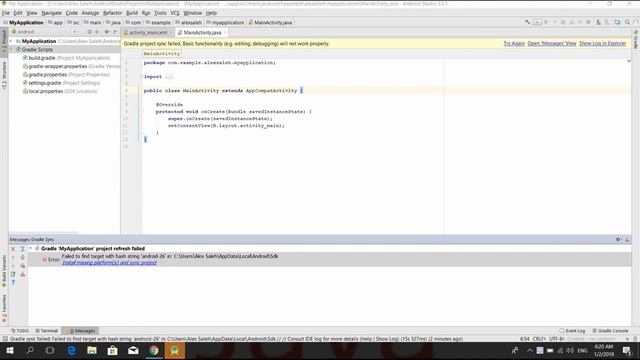Open the Project side tool tab
Screen dimensions: 640x360
4,43
